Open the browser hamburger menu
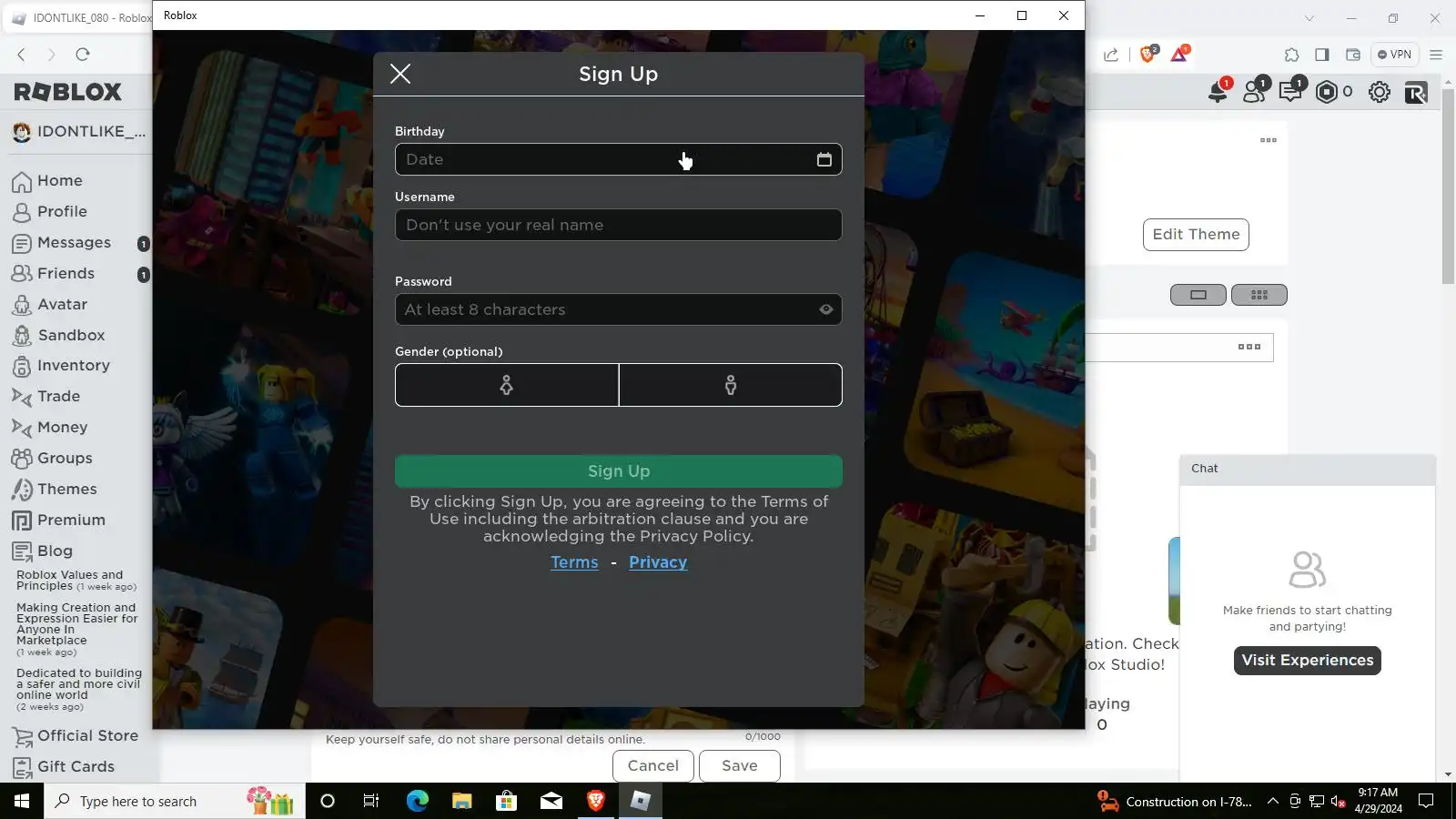1456x819 pixels. point(1436,55)
